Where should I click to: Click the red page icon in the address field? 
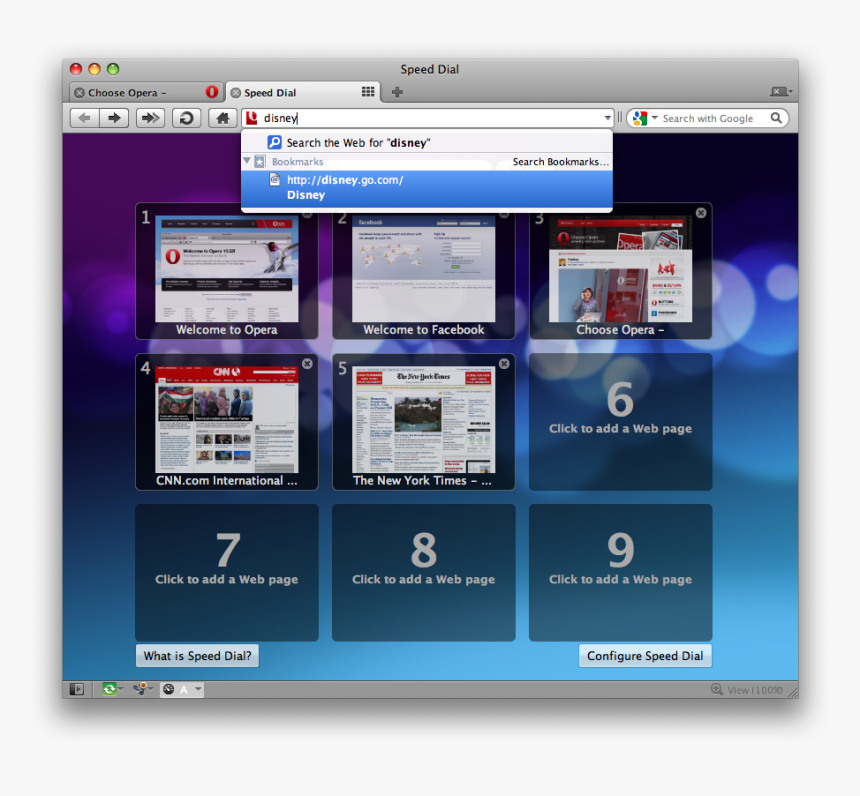point(252,118)
